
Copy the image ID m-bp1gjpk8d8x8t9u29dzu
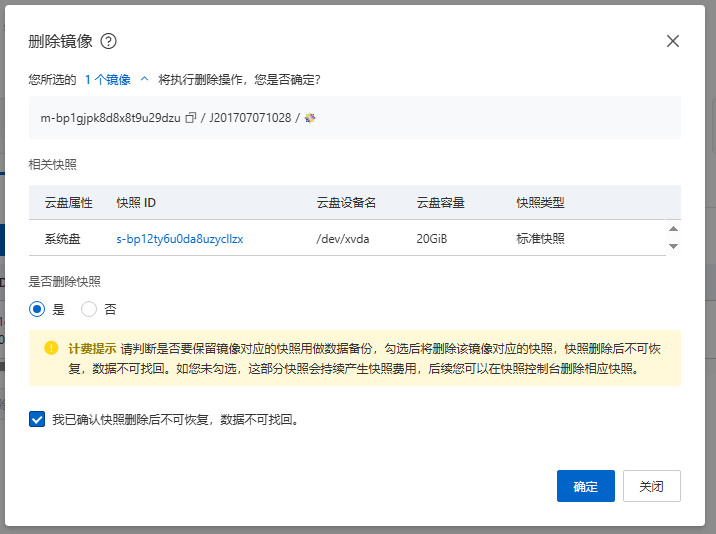tap(190, 118)
